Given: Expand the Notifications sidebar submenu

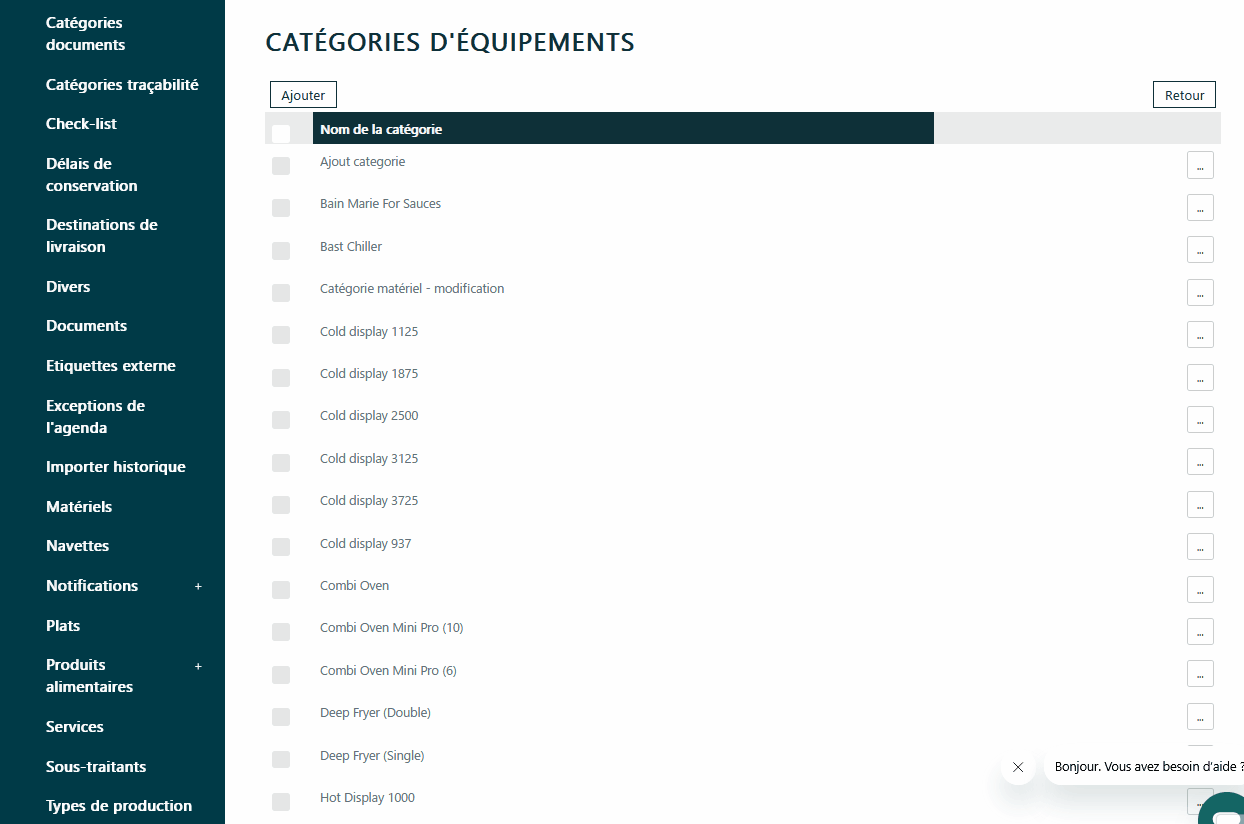Looking at the screenshot, I should [198, 586].
